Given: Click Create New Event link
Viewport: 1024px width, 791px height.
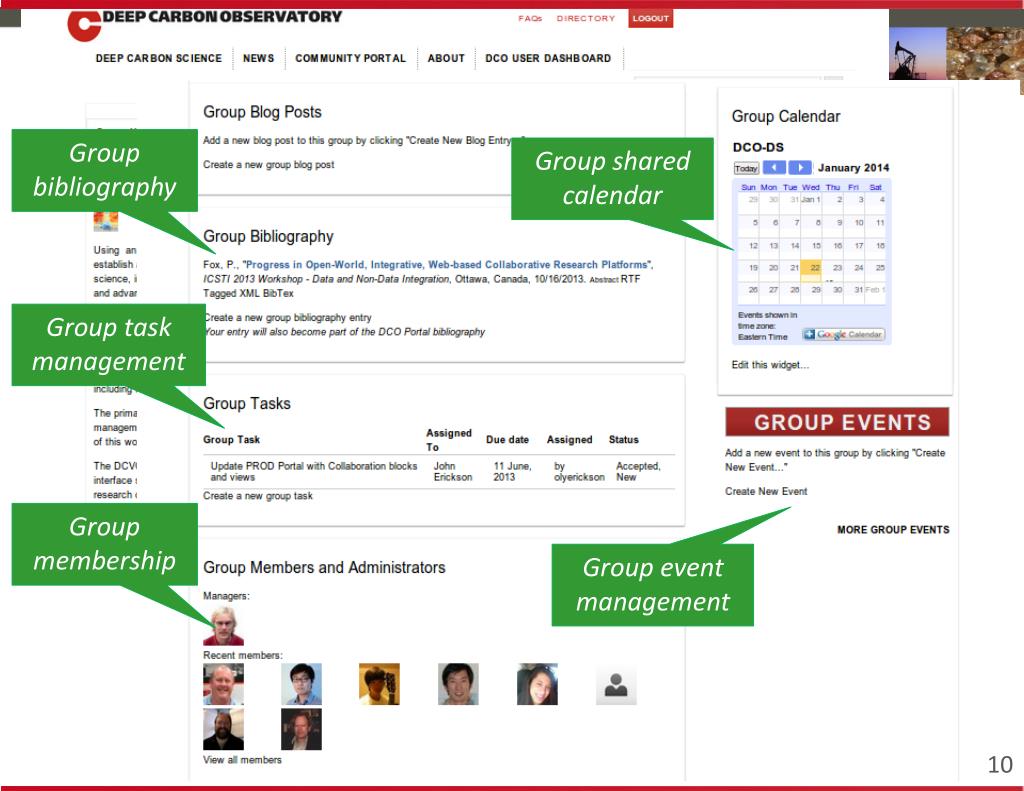Looking at the screenshot, I should 766,491.
